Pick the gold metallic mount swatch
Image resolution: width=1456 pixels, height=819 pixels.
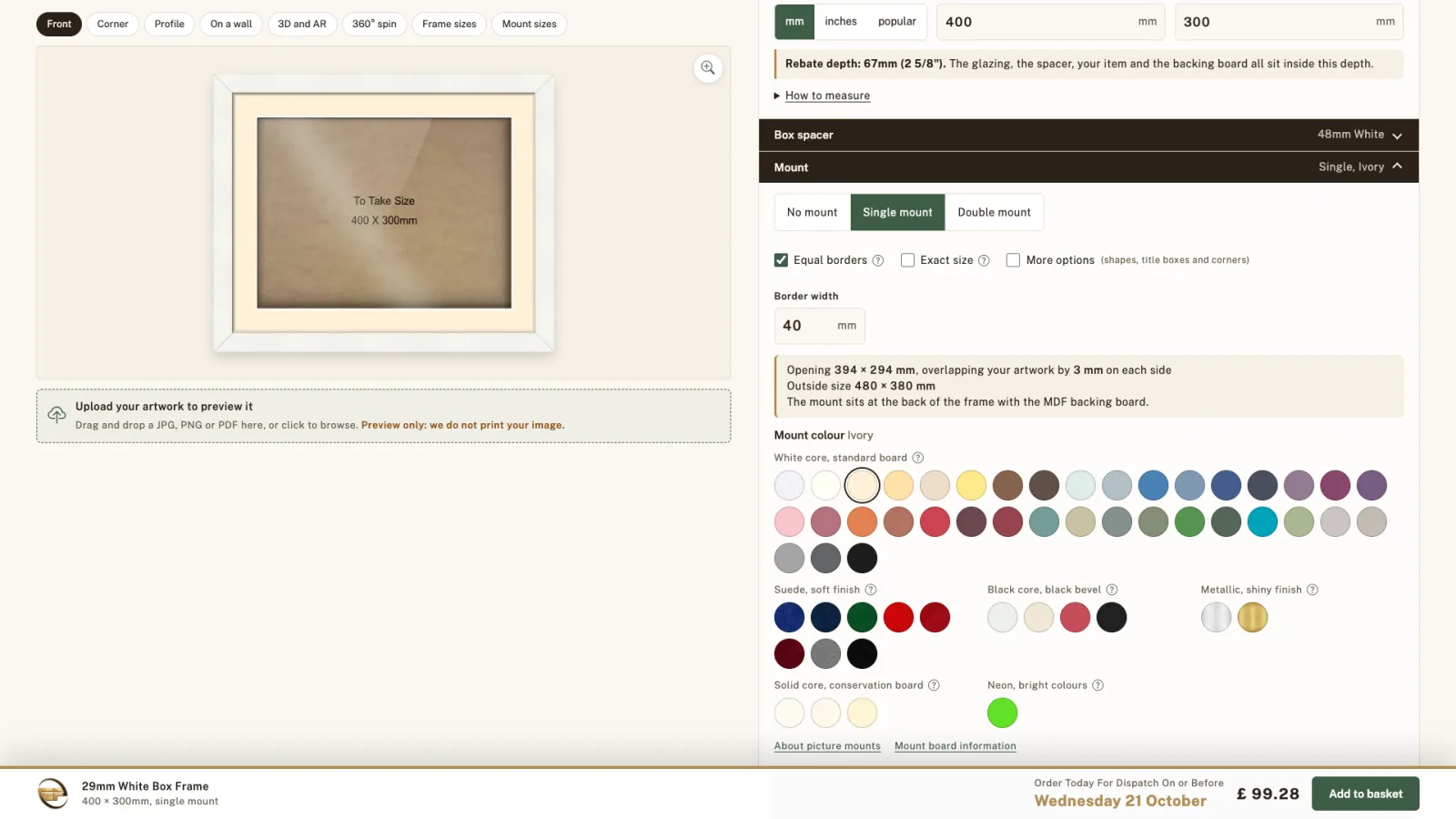point(1252,617)
